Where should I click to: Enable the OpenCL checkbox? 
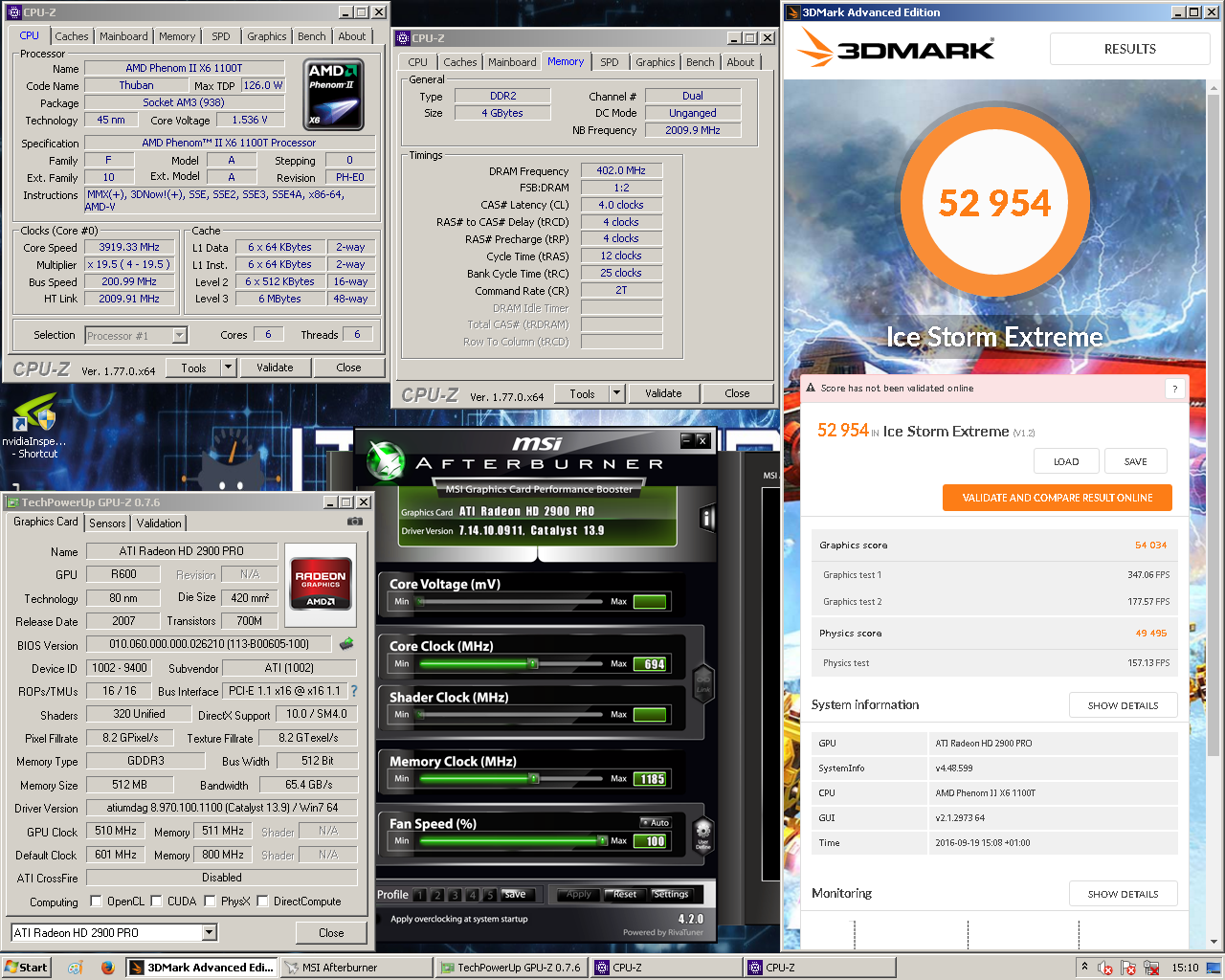pos(96,901)
